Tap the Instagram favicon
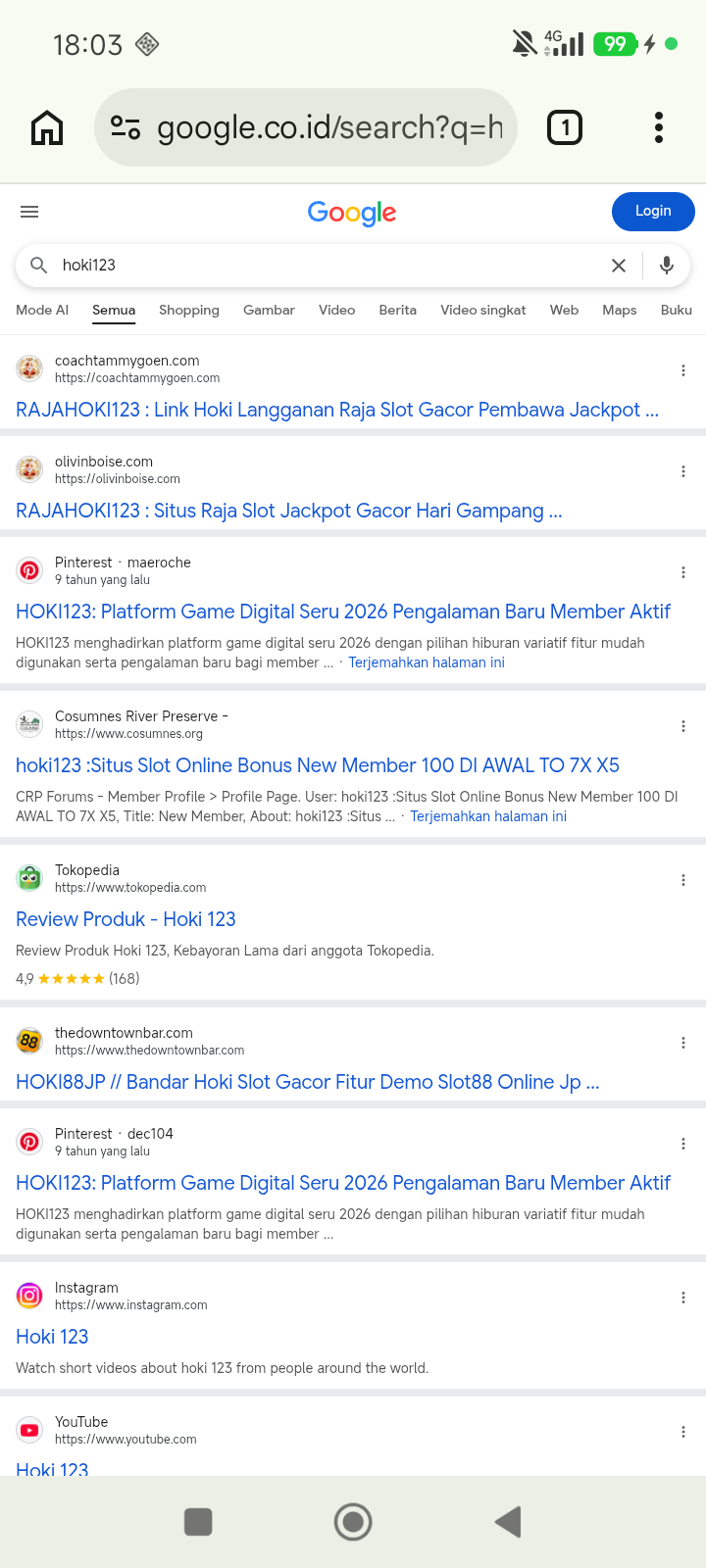 click(x=29, y=1296)
